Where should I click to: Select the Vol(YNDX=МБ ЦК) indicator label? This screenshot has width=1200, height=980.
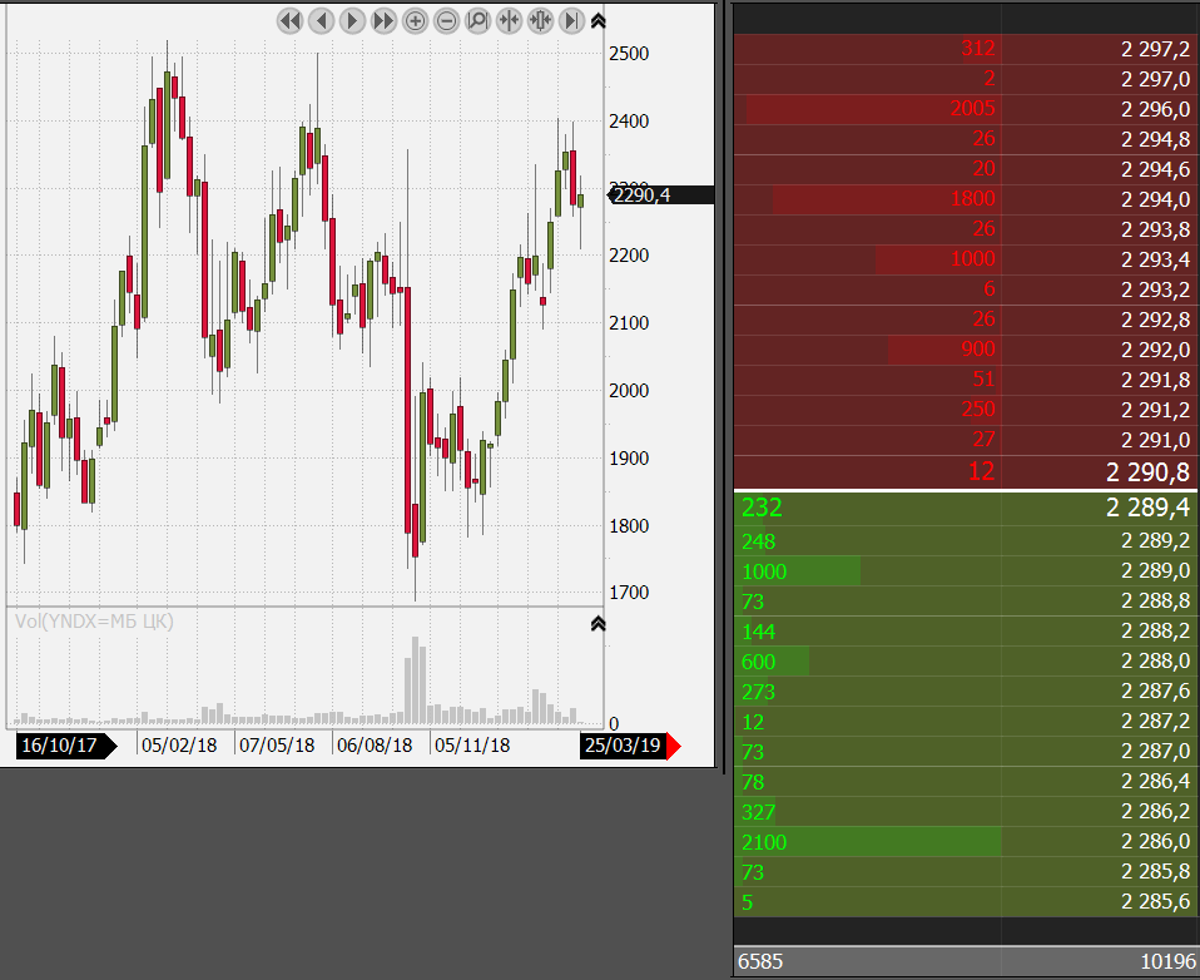(95, 621)
